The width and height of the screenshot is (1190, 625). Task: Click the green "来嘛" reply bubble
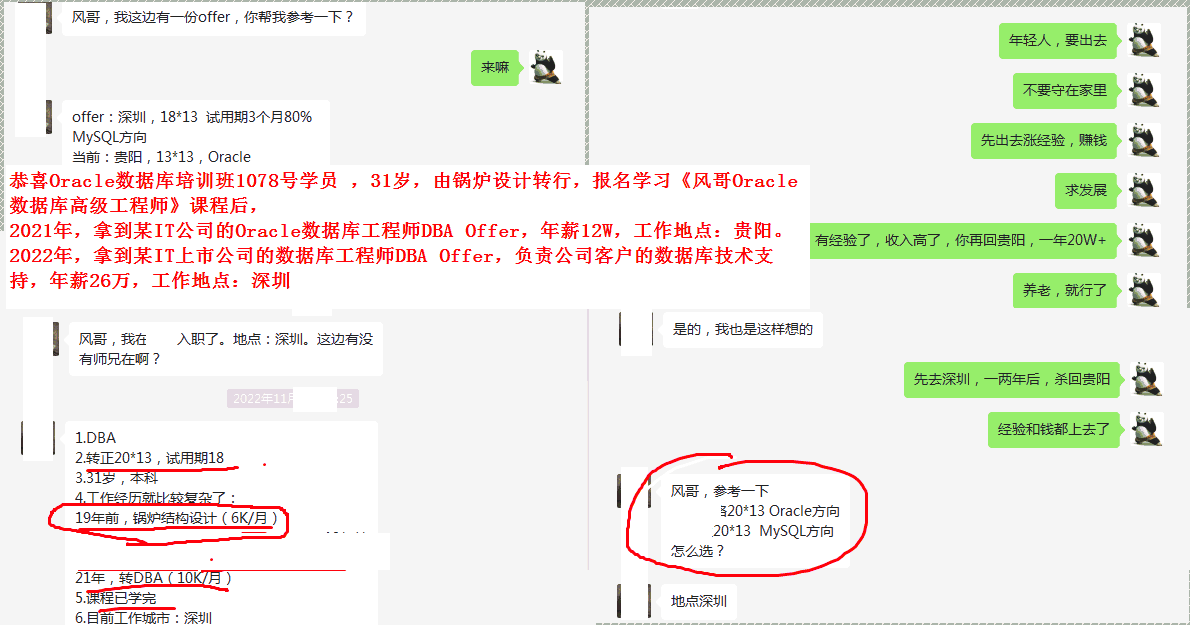tap(495, 68)
